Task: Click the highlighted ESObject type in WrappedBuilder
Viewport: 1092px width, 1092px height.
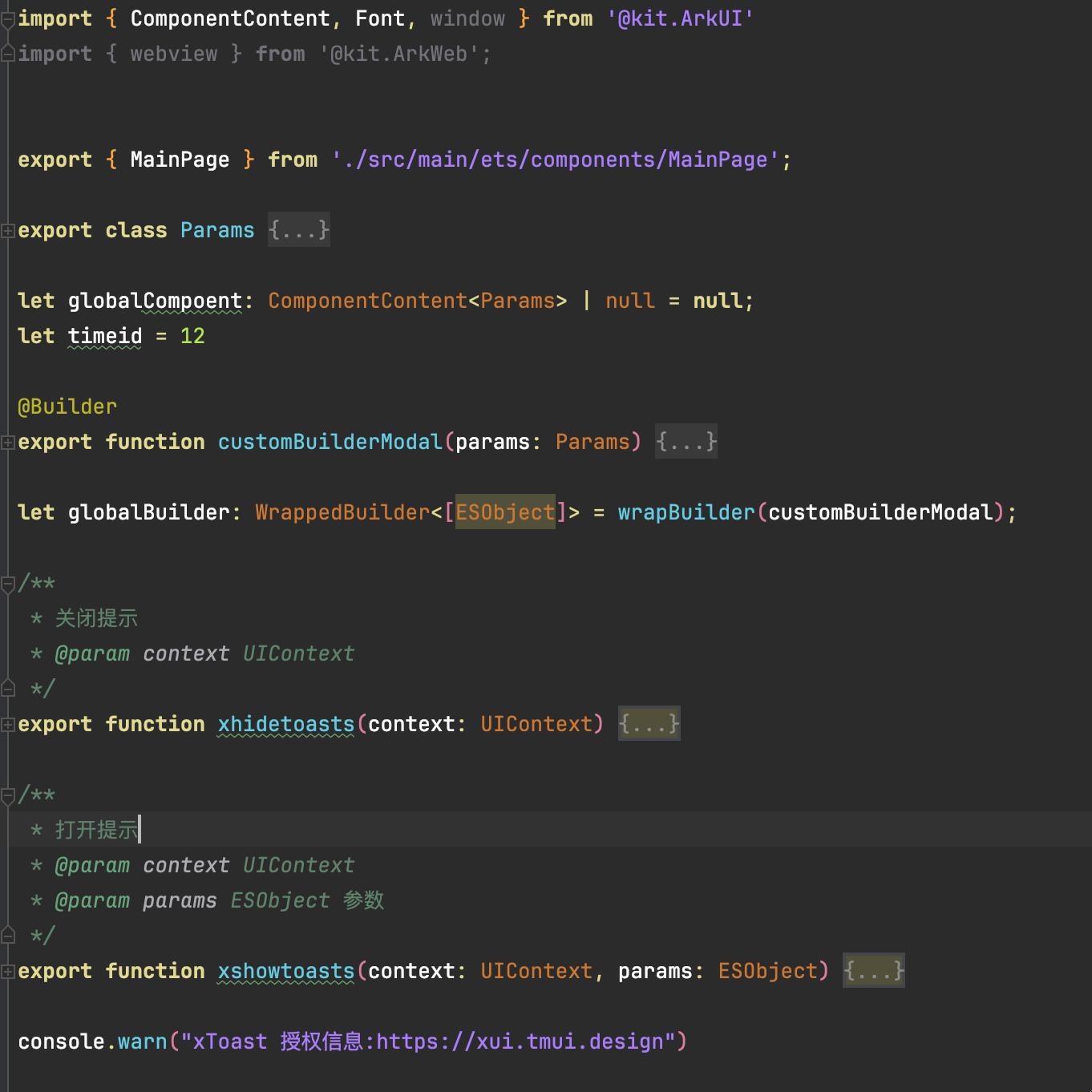Action: [505, 512]
